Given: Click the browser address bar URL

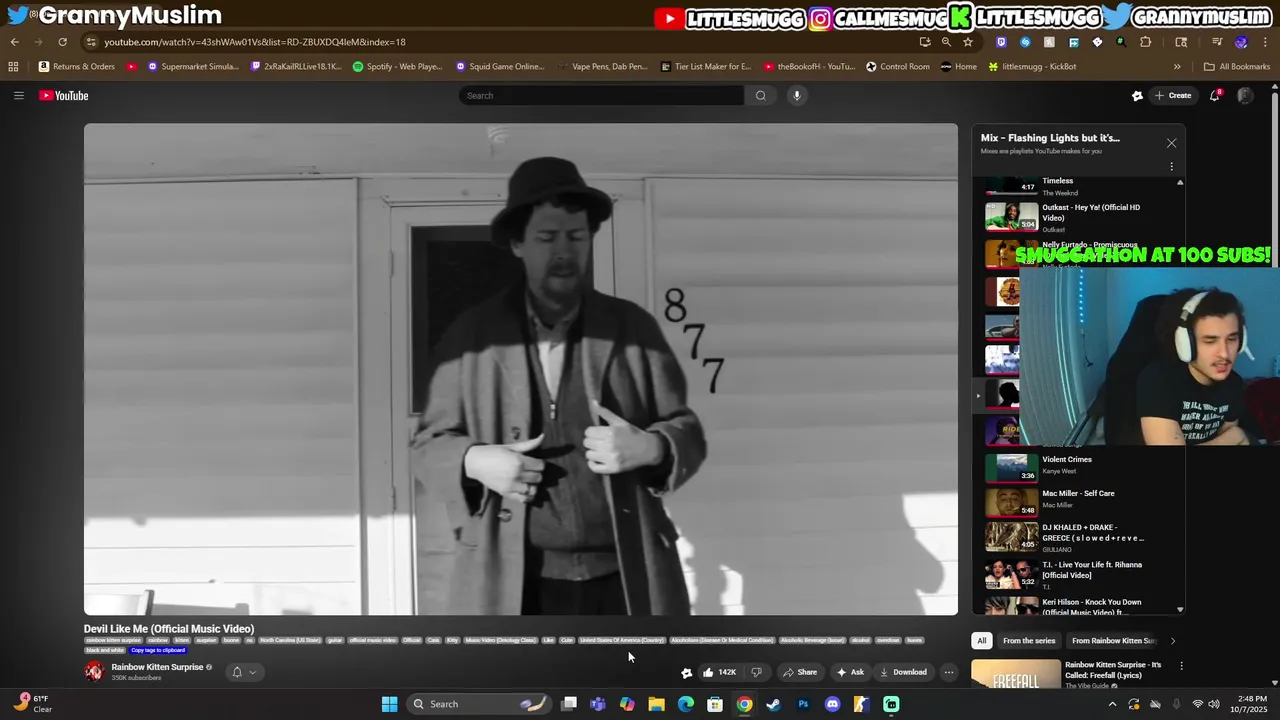Looking at the screenshot, I should pos(255,42).
